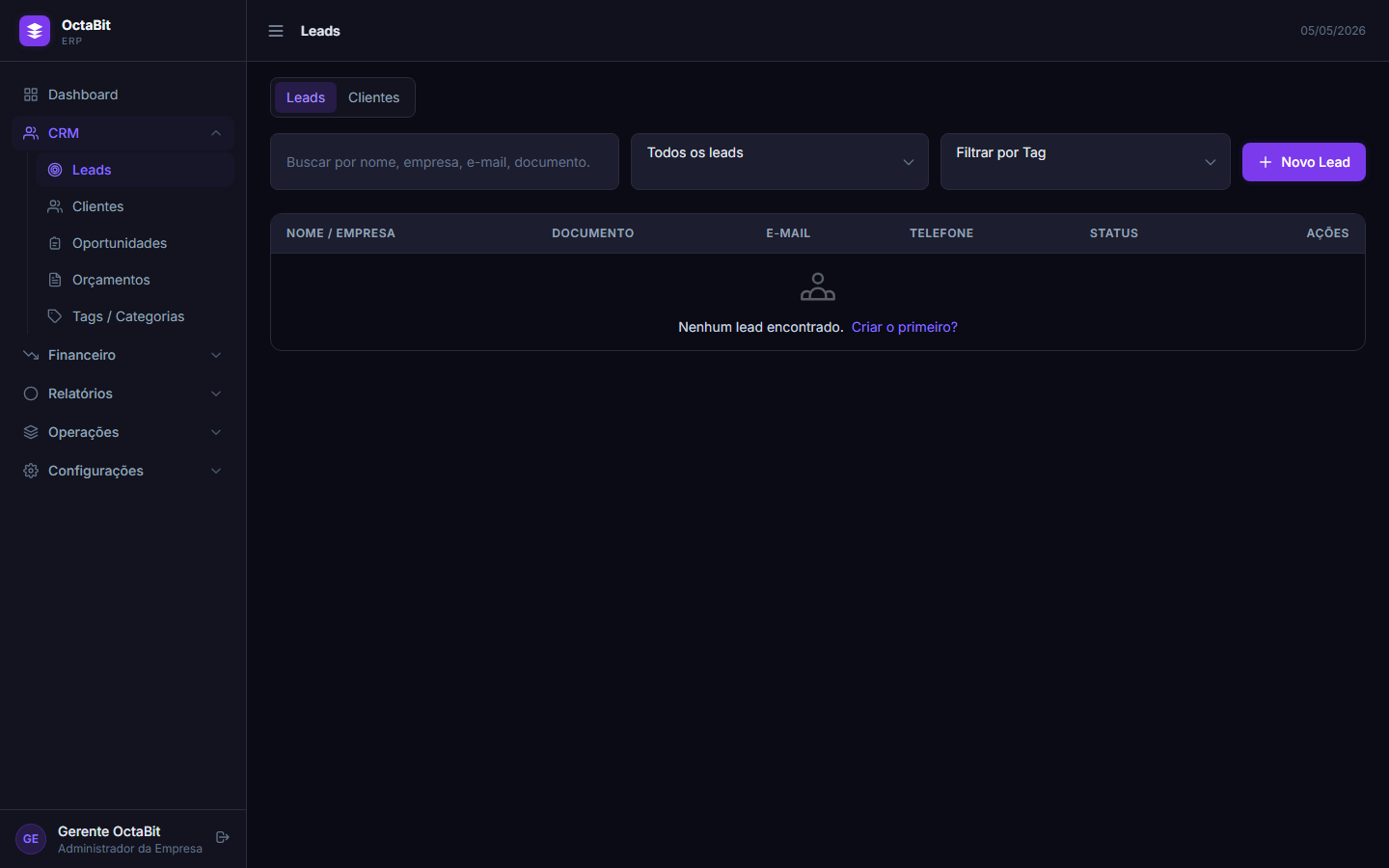
Task: Expand the Configurações section chevron
Action: pos(216,471)
